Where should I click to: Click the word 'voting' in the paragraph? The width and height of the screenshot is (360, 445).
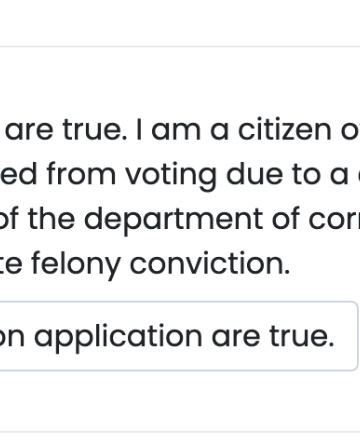pyautogui.click(x=171, y=176)
